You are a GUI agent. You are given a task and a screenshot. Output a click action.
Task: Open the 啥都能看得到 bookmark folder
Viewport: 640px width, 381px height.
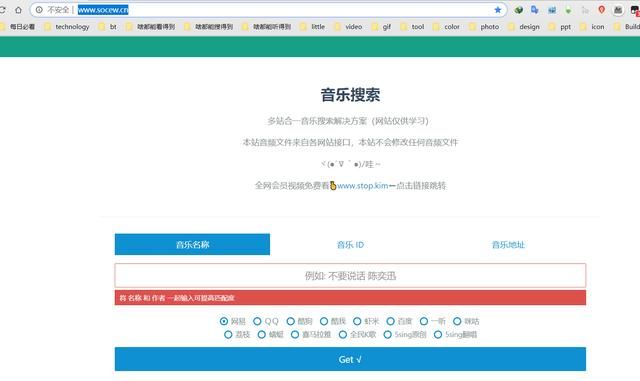pos(151,27)
